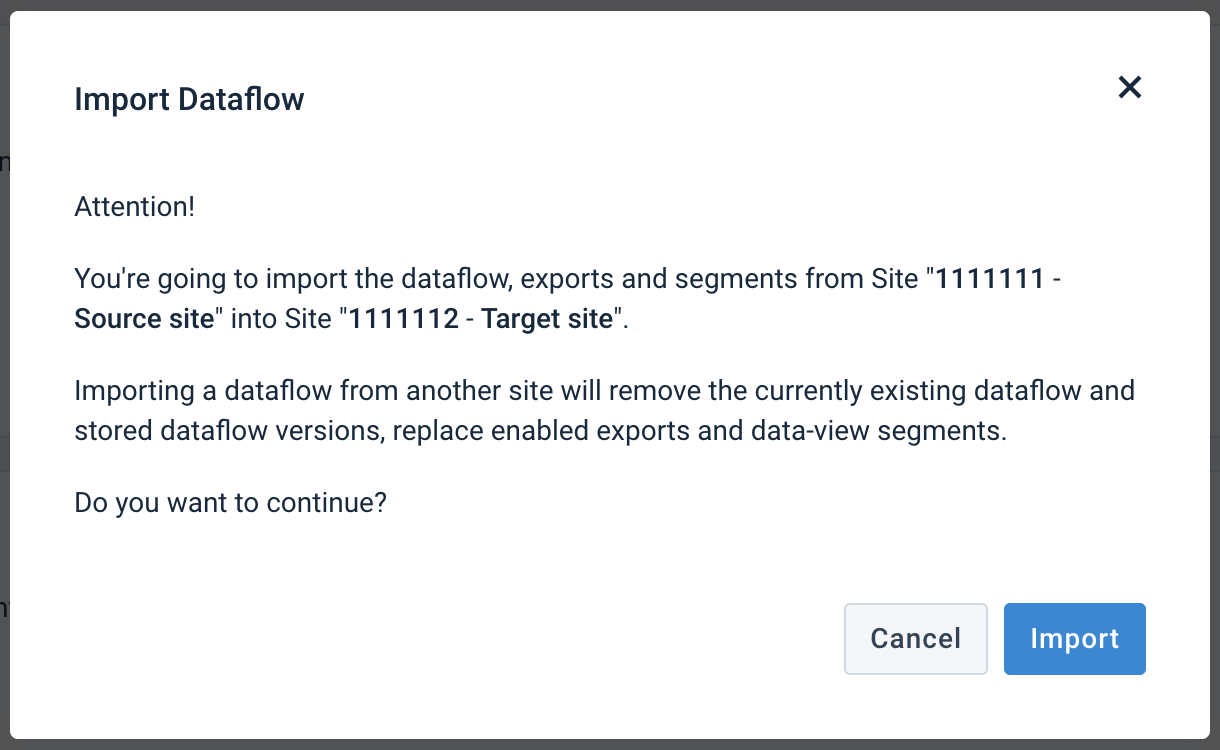Click the dimmed overlay right of the dialog
Screen dimensions: 1220x750
(x=1214, y=400)
